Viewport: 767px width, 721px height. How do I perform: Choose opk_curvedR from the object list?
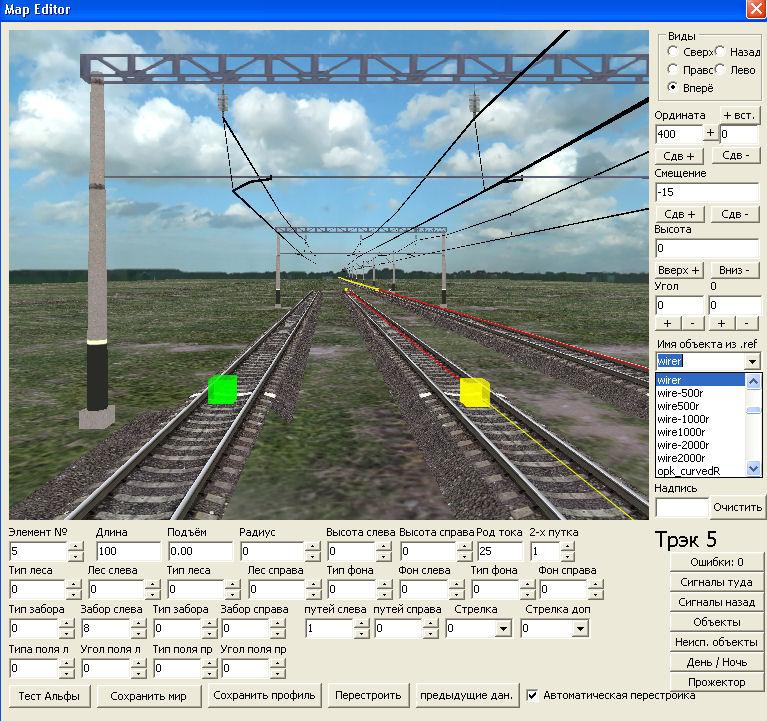(x=688, y=471)
